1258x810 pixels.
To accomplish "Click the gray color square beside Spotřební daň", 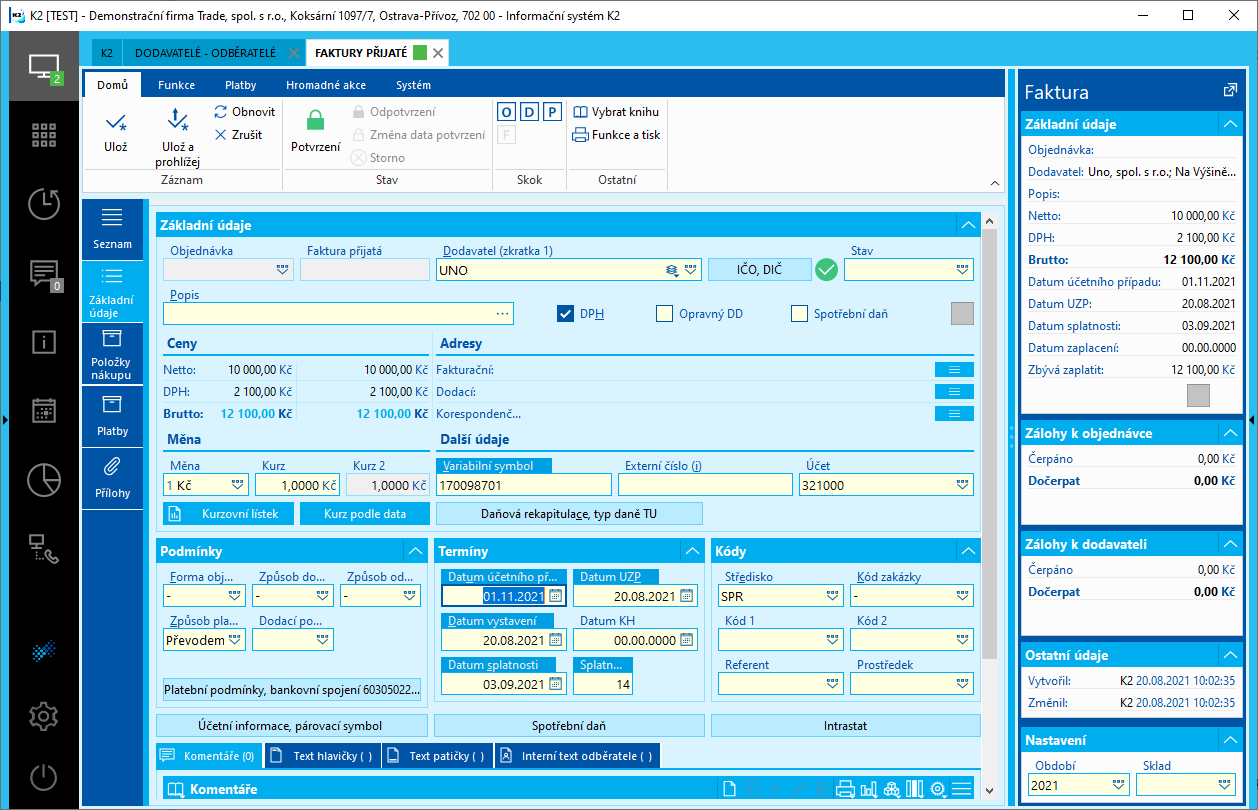I will 961,314.
